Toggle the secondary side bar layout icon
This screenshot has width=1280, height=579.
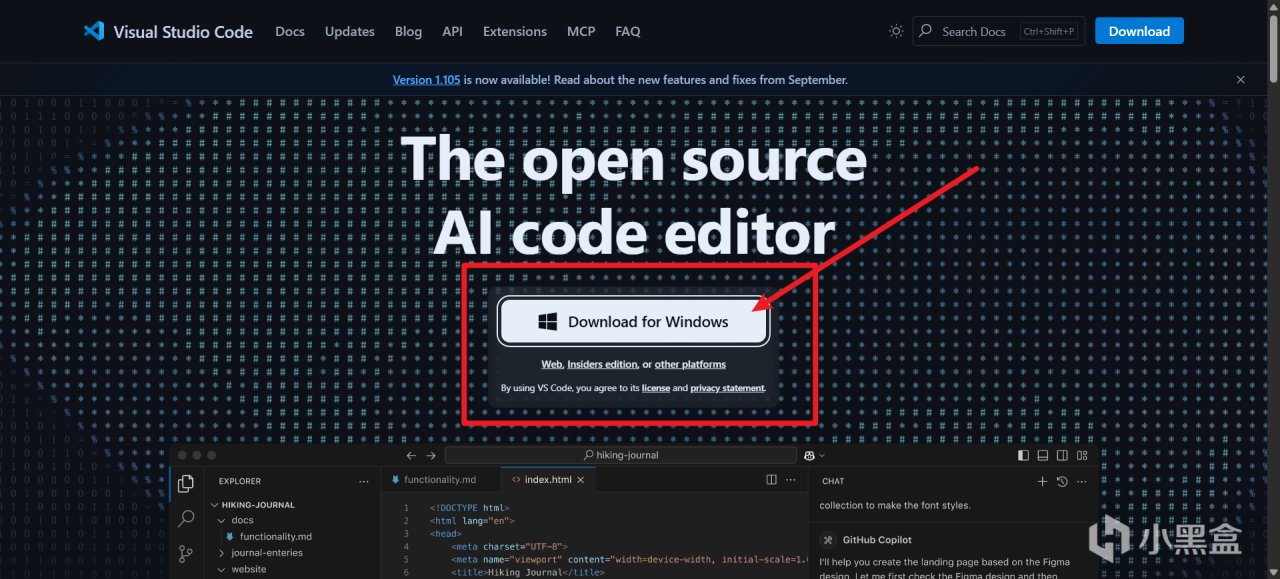coord(1062,455)
